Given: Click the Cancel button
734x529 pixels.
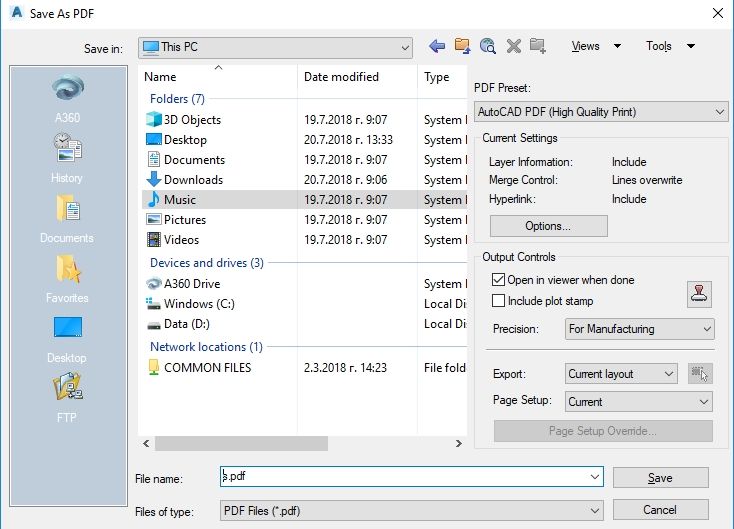Looking at the screenshot, I should tap(661, 510).
